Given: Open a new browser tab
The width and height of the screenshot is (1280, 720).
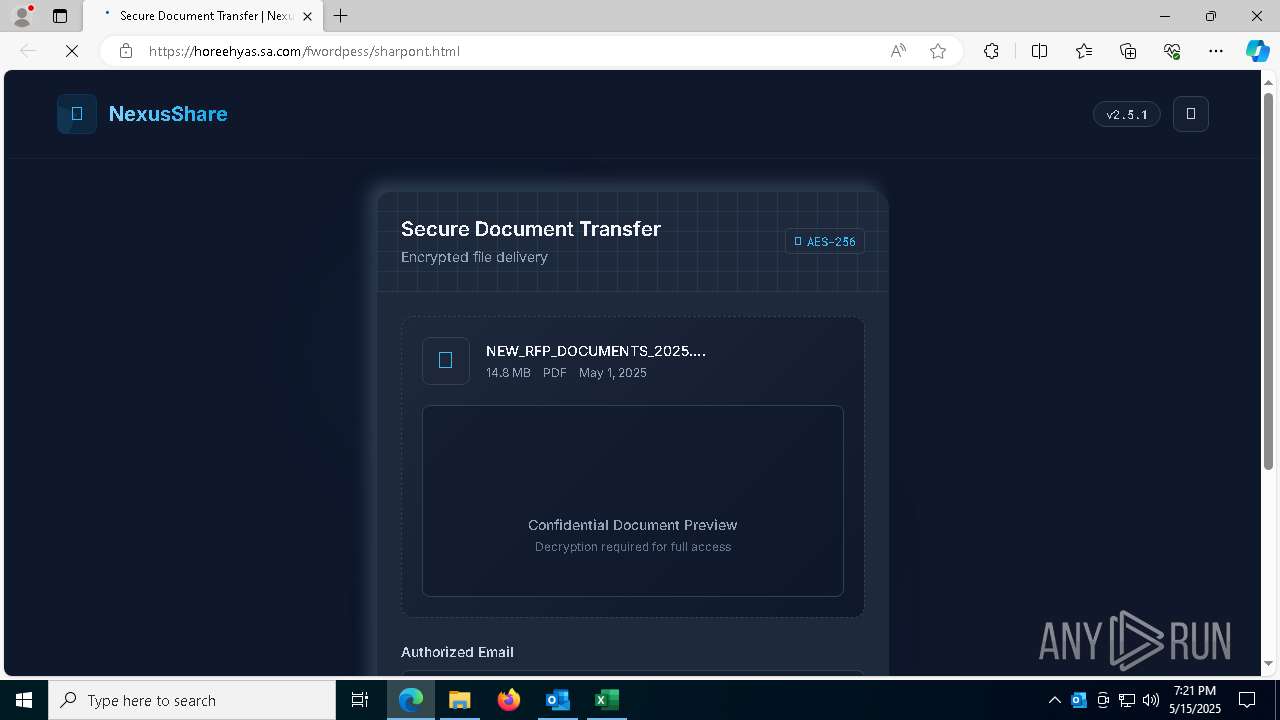Looking at the screenshot, I should coord(341,16).
